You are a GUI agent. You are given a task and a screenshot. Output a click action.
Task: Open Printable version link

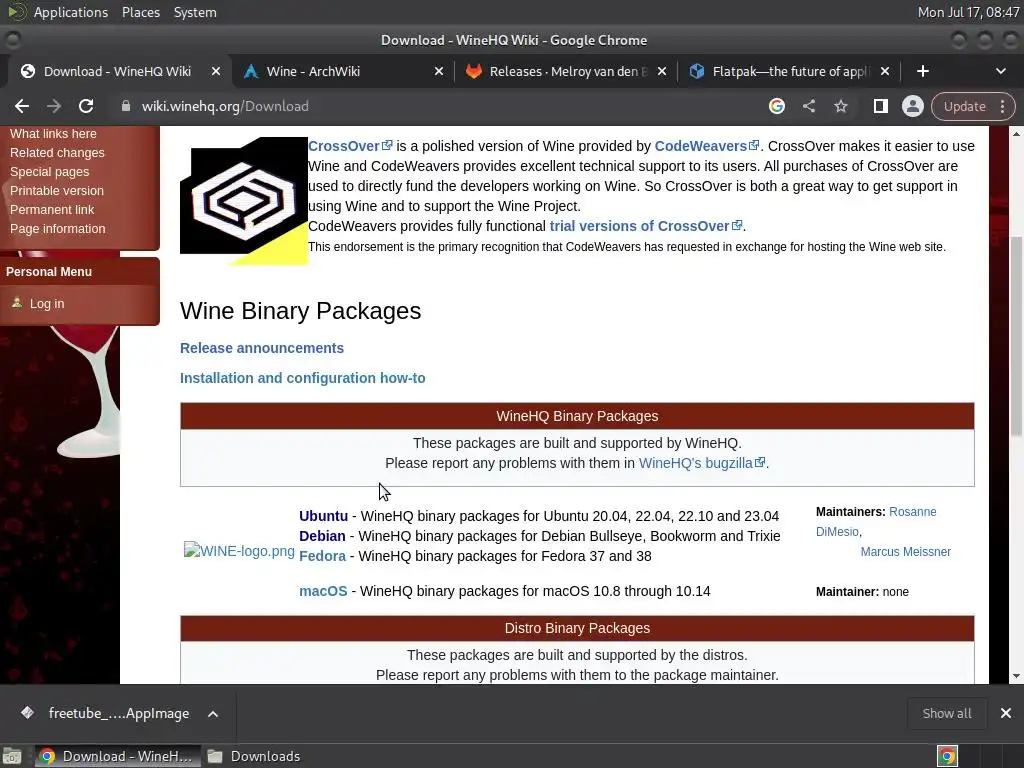56,190
